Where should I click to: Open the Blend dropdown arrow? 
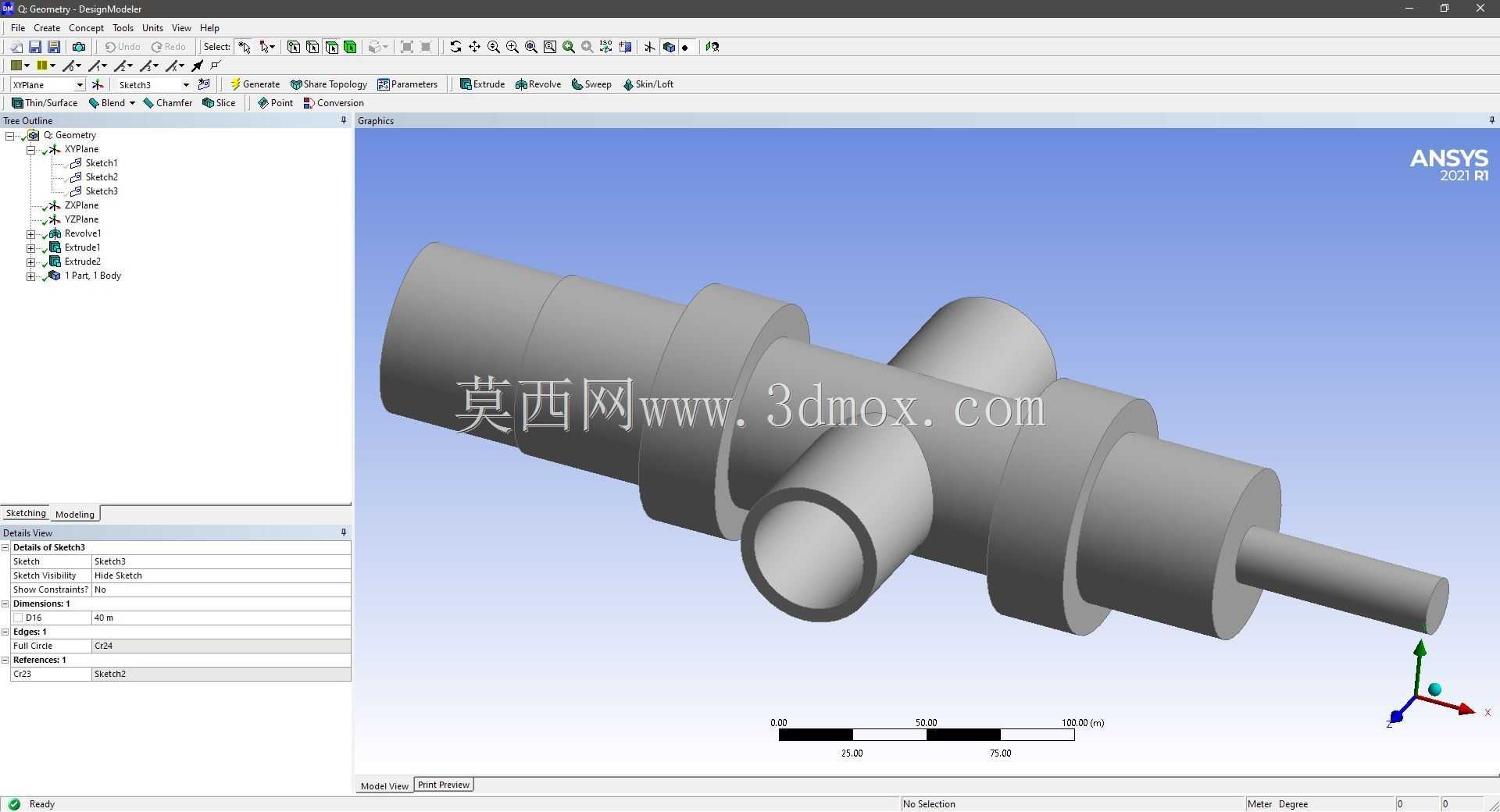132,103
